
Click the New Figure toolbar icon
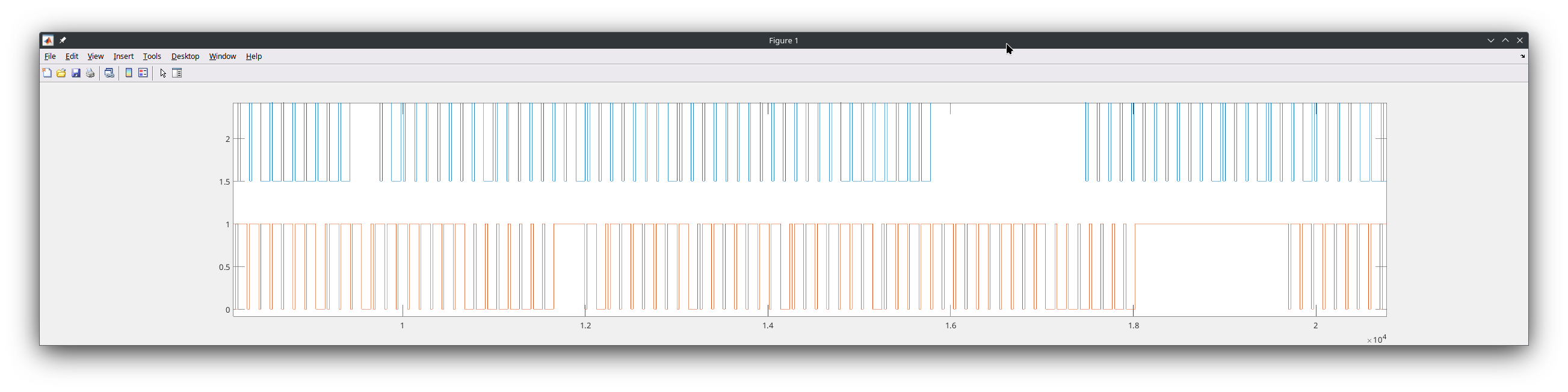[47, 73]
